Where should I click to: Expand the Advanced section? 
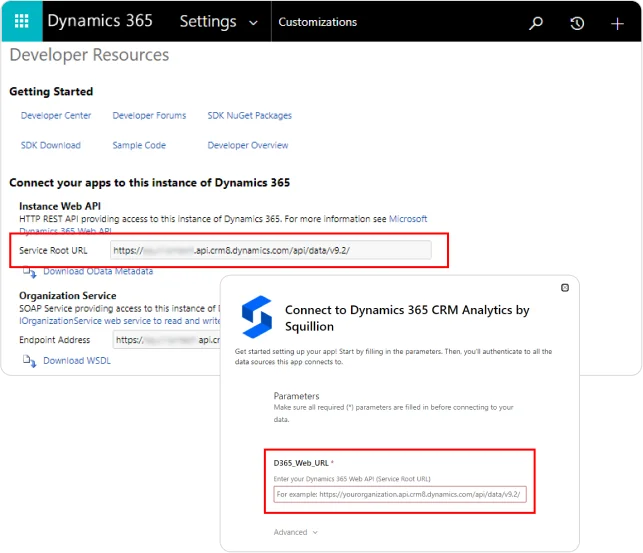tap(295, 532)
